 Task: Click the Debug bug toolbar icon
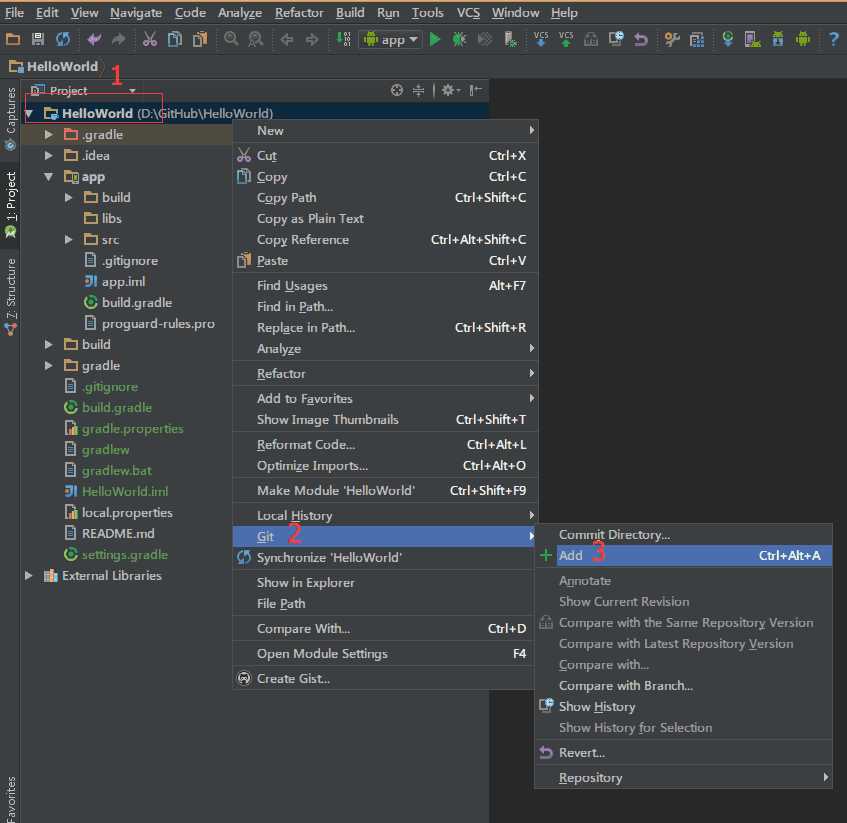pos(459,39)
